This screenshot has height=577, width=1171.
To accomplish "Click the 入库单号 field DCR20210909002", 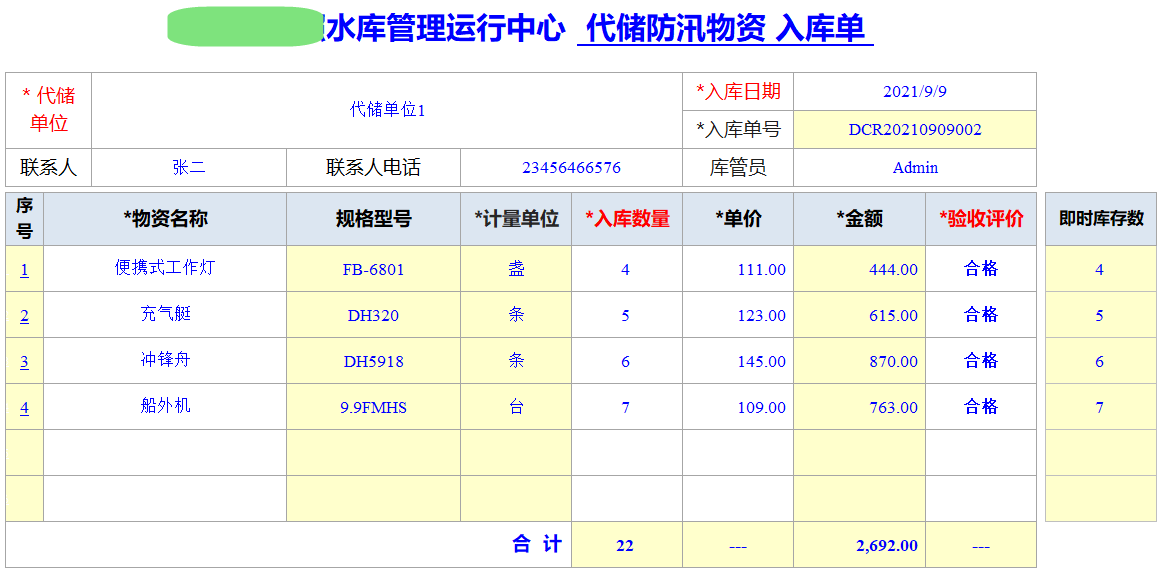I will coord(916,130).
